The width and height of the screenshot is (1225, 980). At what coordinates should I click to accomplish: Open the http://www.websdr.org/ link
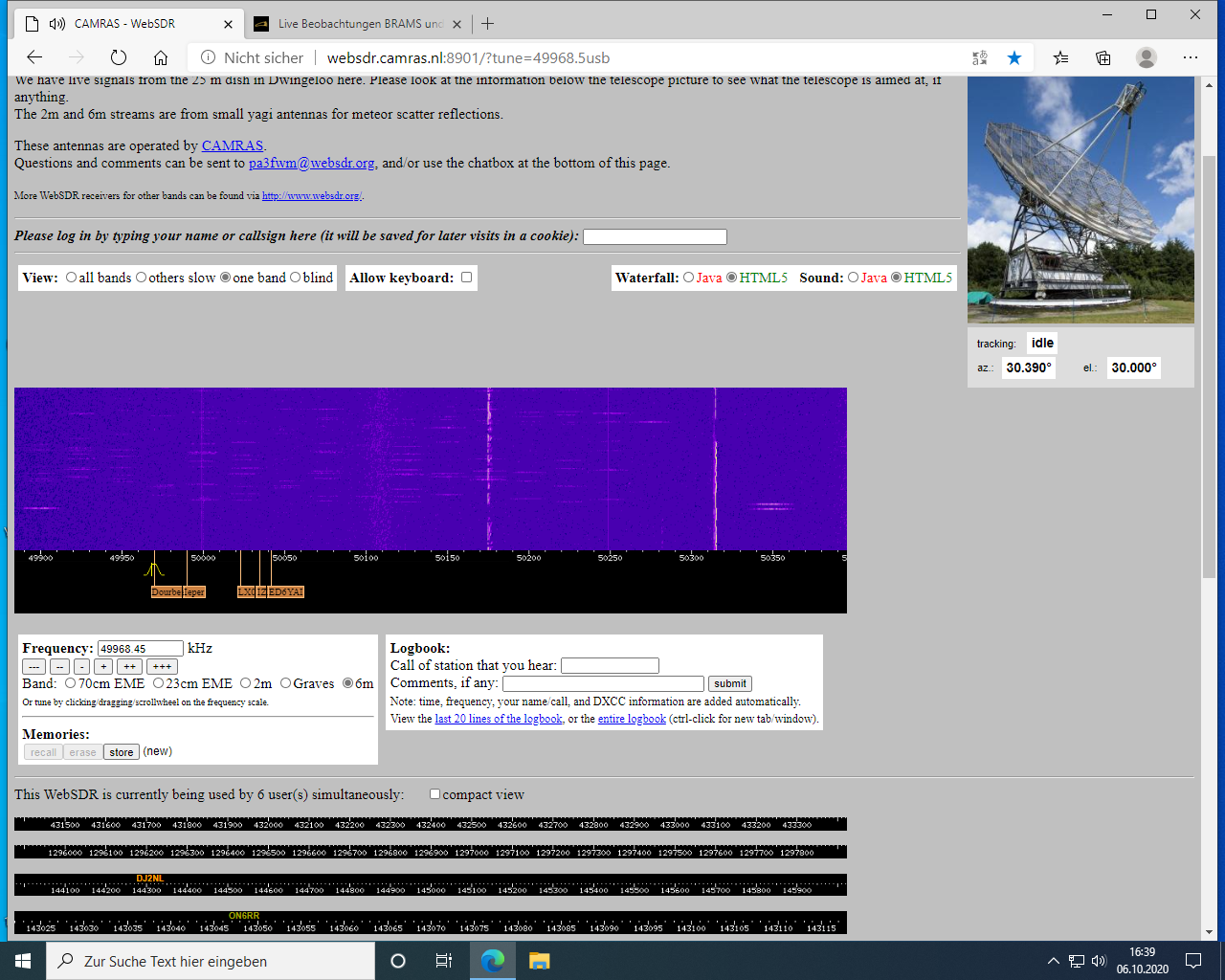coord(312,195)
